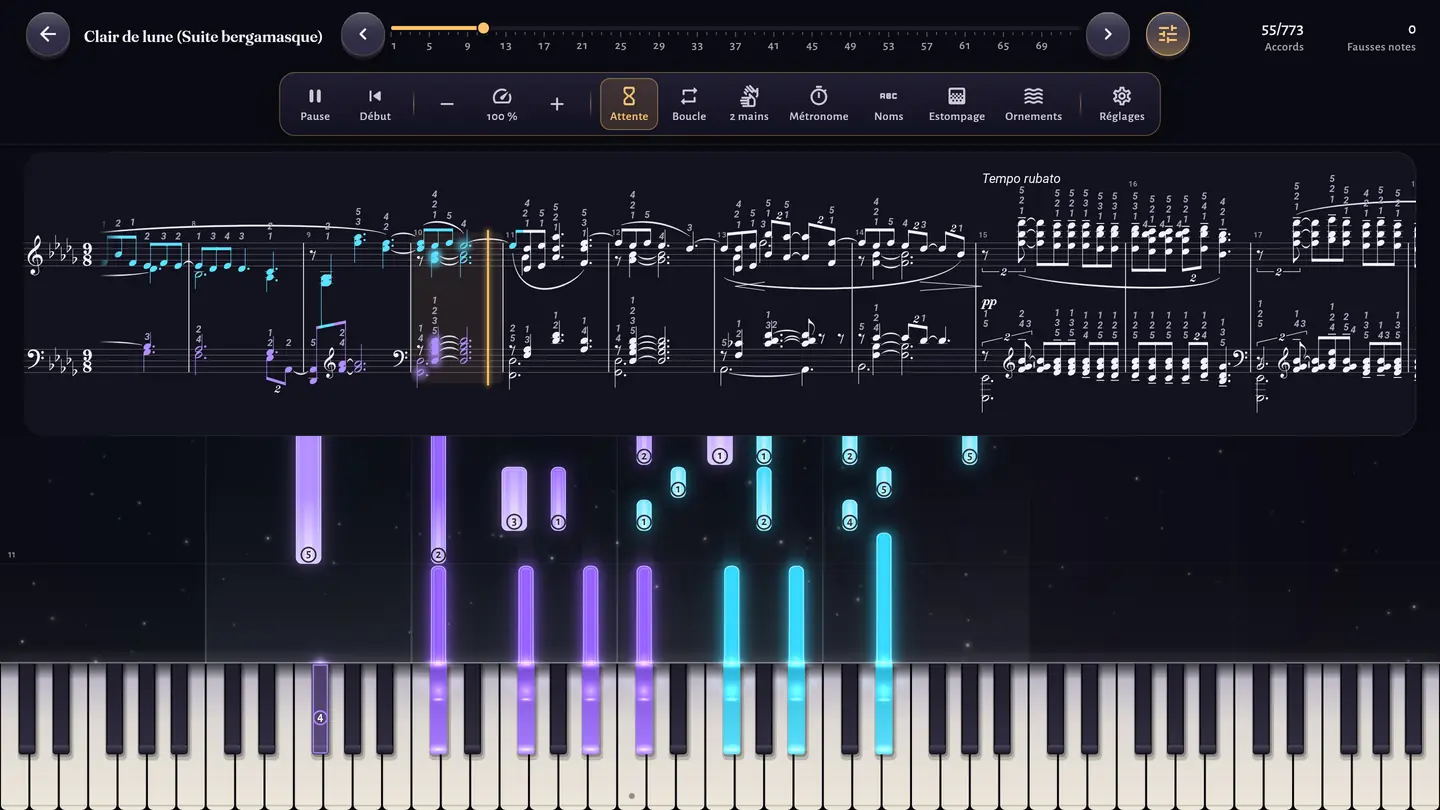This screenshot has width=1440, height=810.
Task: Increase tempo with the plus button
Action: 557,104
